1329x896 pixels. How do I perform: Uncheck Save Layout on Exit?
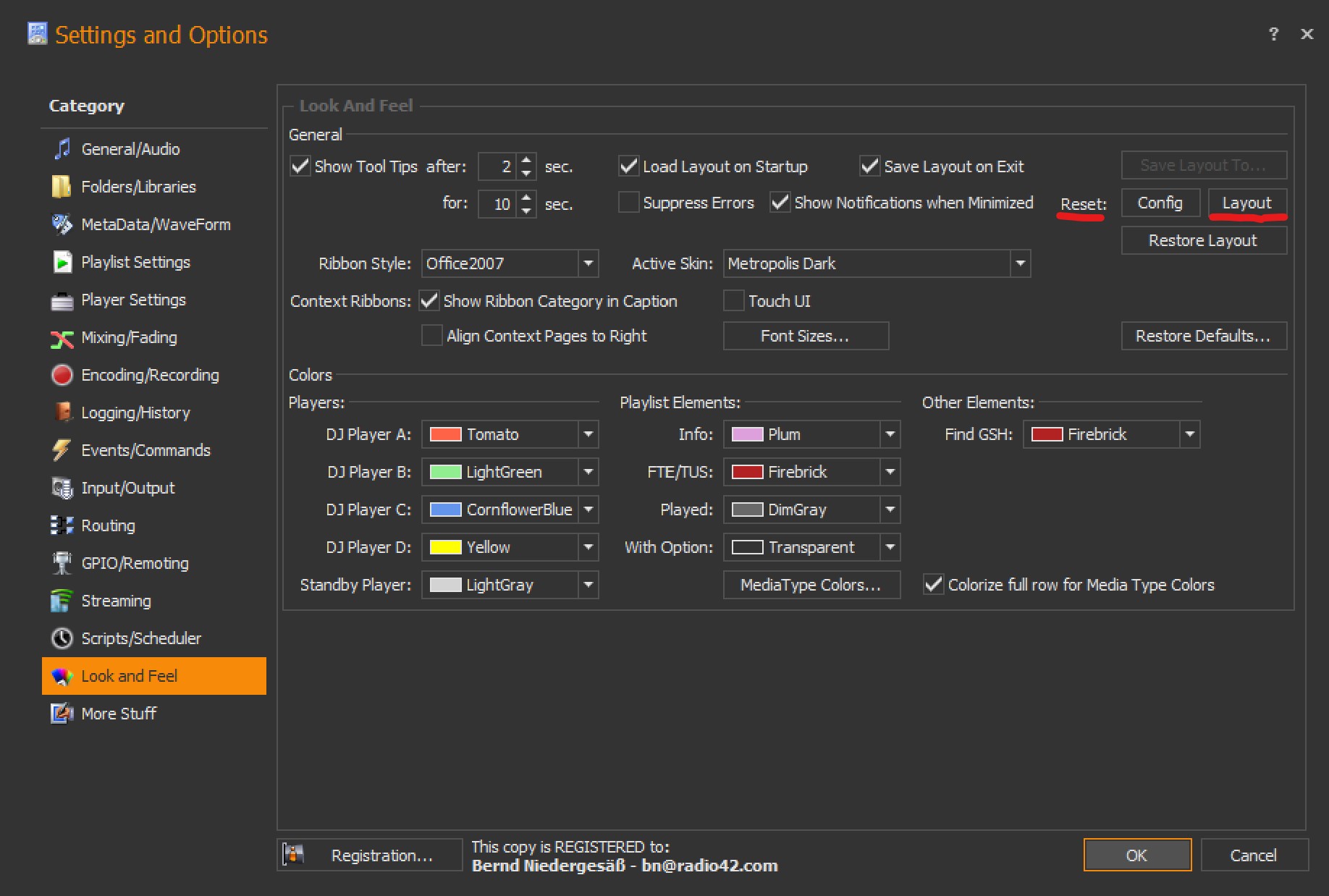tap(869, 166)
